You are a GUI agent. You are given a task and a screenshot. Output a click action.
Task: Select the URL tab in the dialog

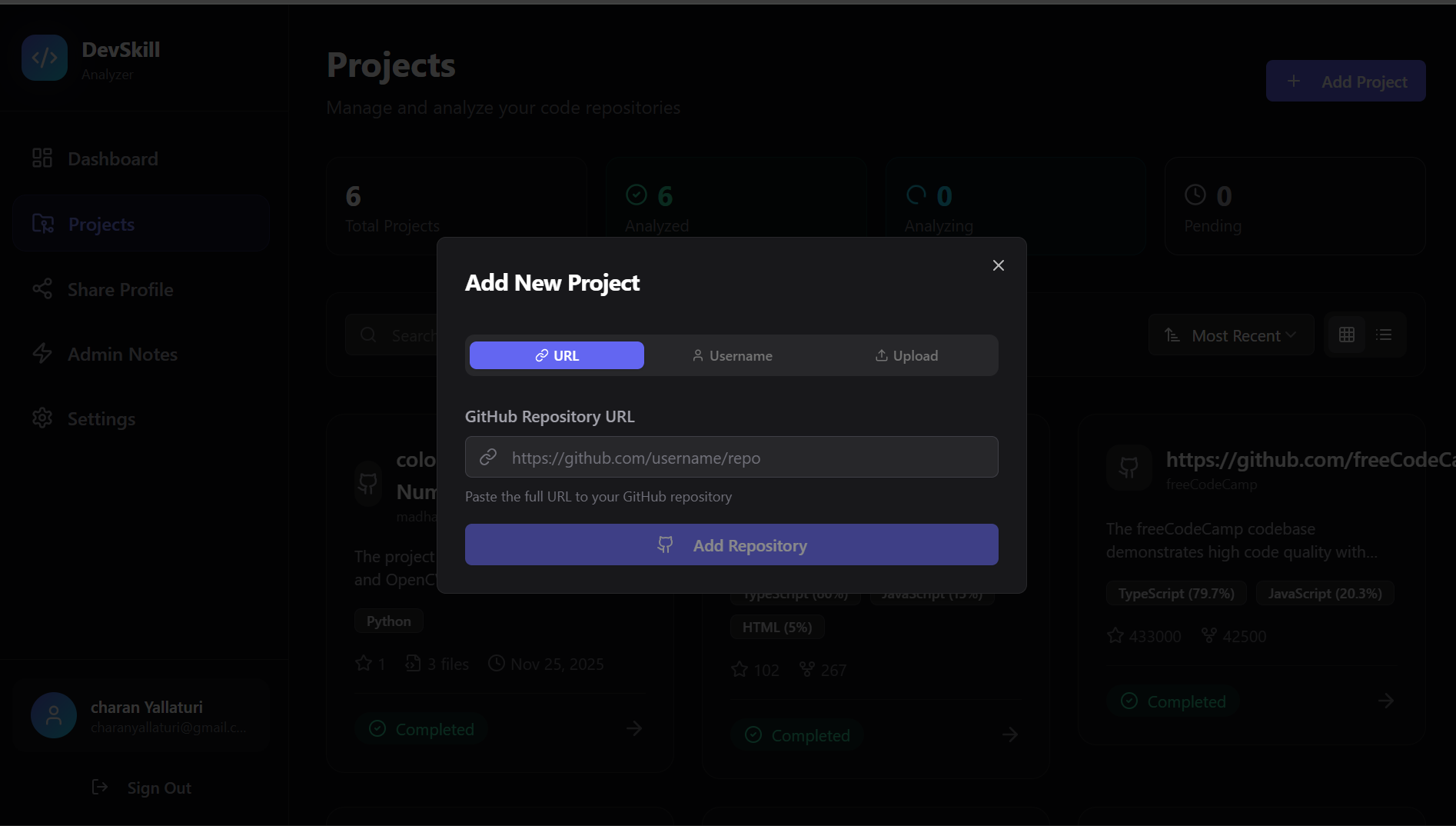click(x=557, y=355)
